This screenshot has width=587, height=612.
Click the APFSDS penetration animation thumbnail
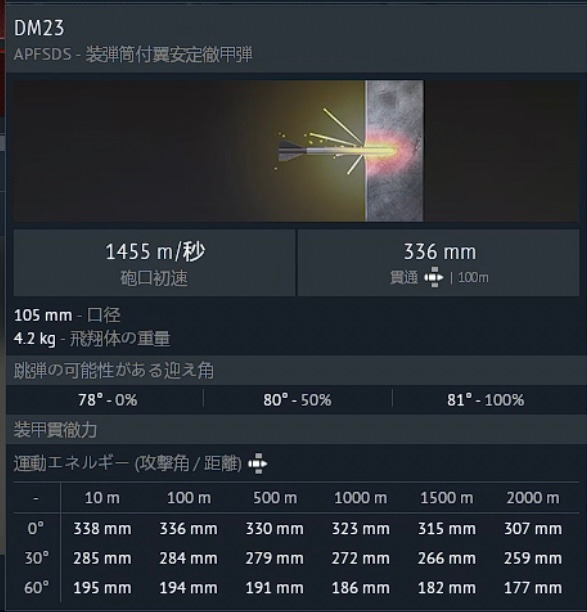(x=296, y=151)
